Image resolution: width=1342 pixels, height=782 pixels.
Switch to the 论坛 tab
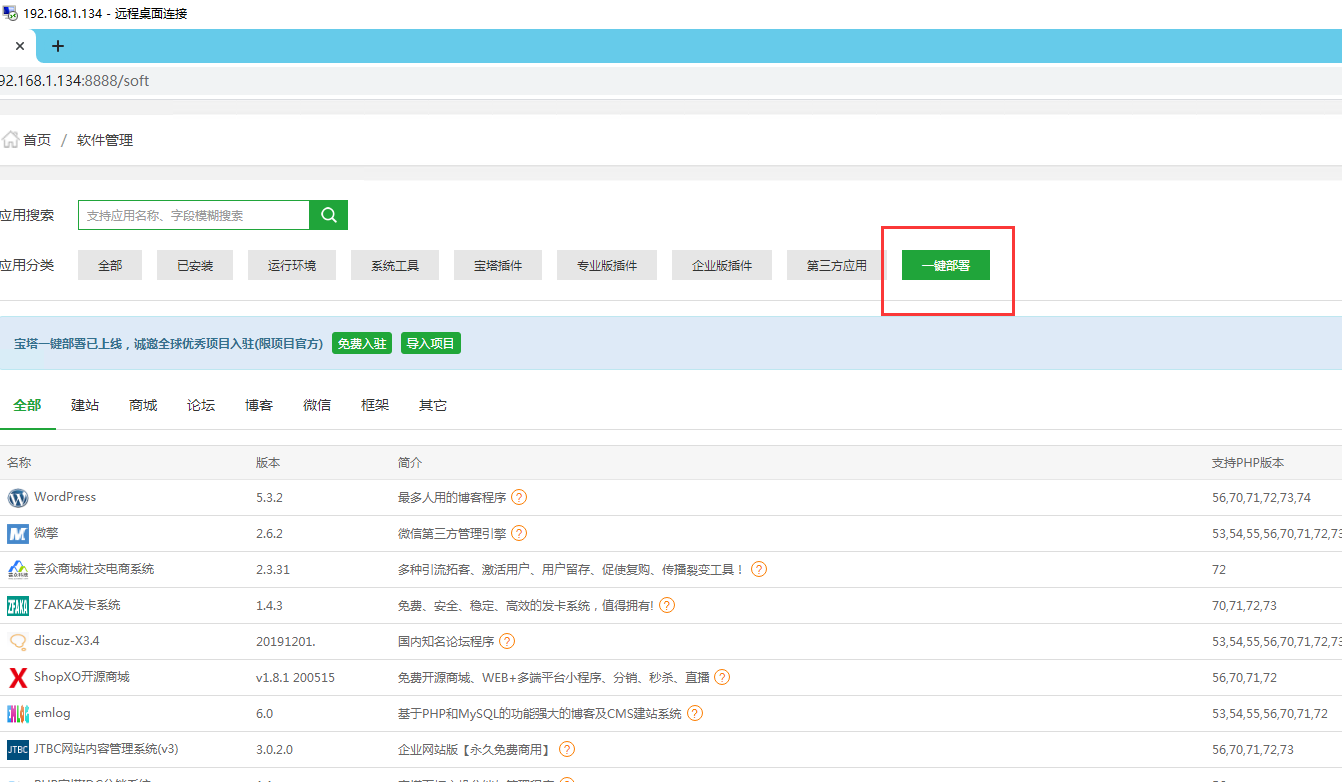pyautogui.click(x=201, y=405)
